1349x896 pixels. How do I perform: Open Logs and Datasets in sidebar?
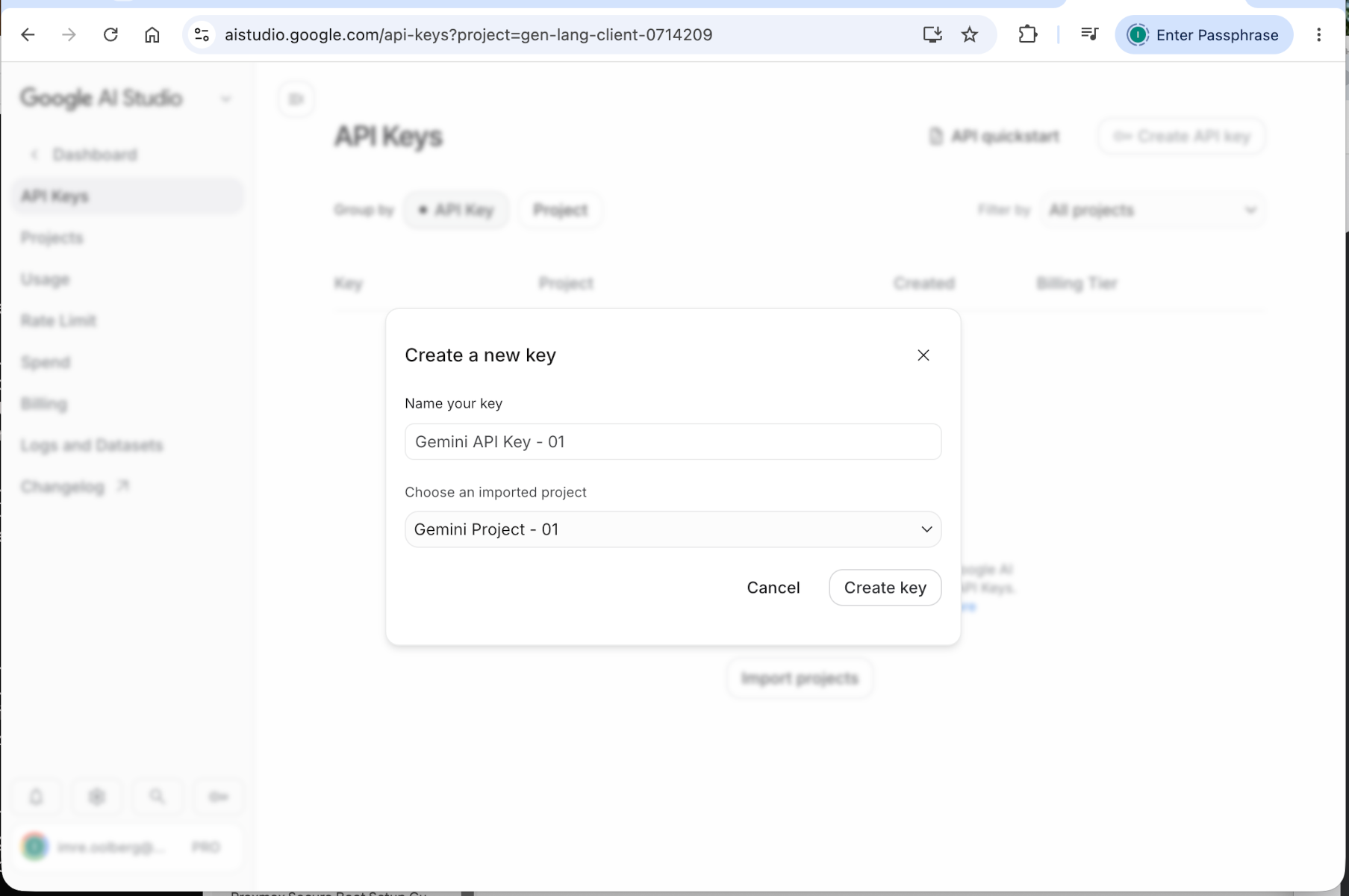(91, 446)
